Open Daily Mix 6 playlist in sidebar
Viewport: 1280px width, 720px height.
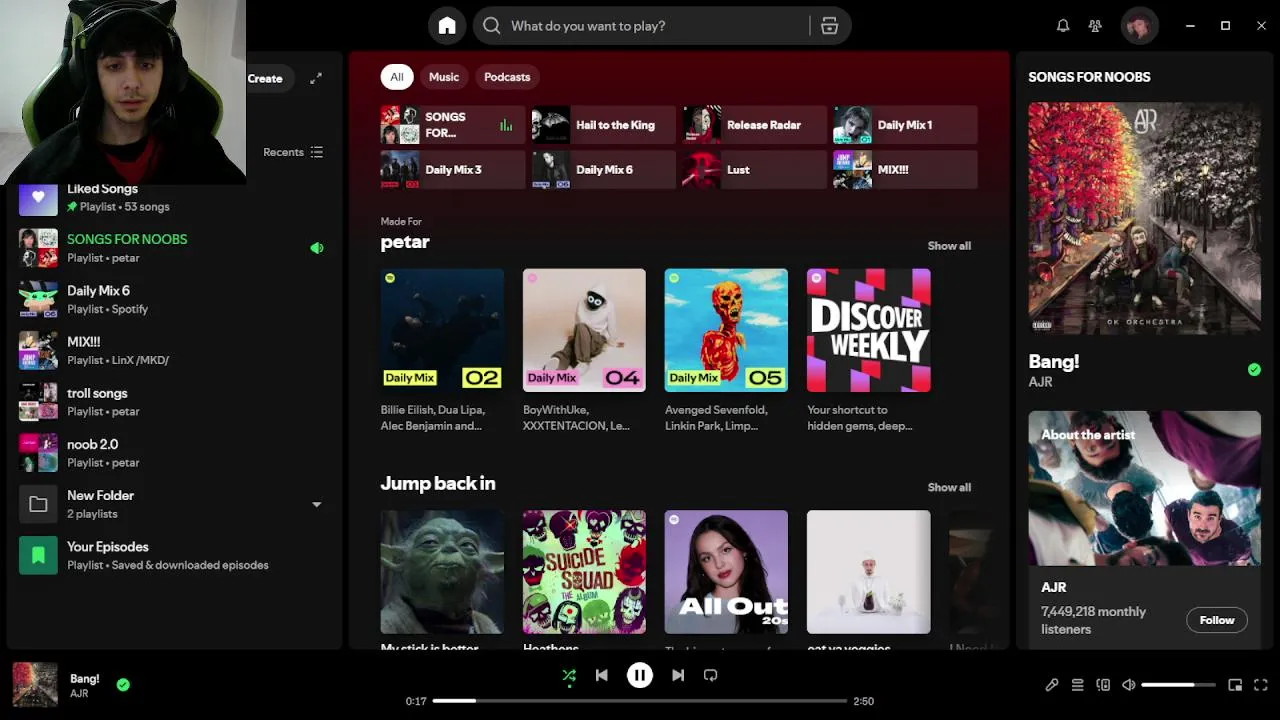coord(175,299)
